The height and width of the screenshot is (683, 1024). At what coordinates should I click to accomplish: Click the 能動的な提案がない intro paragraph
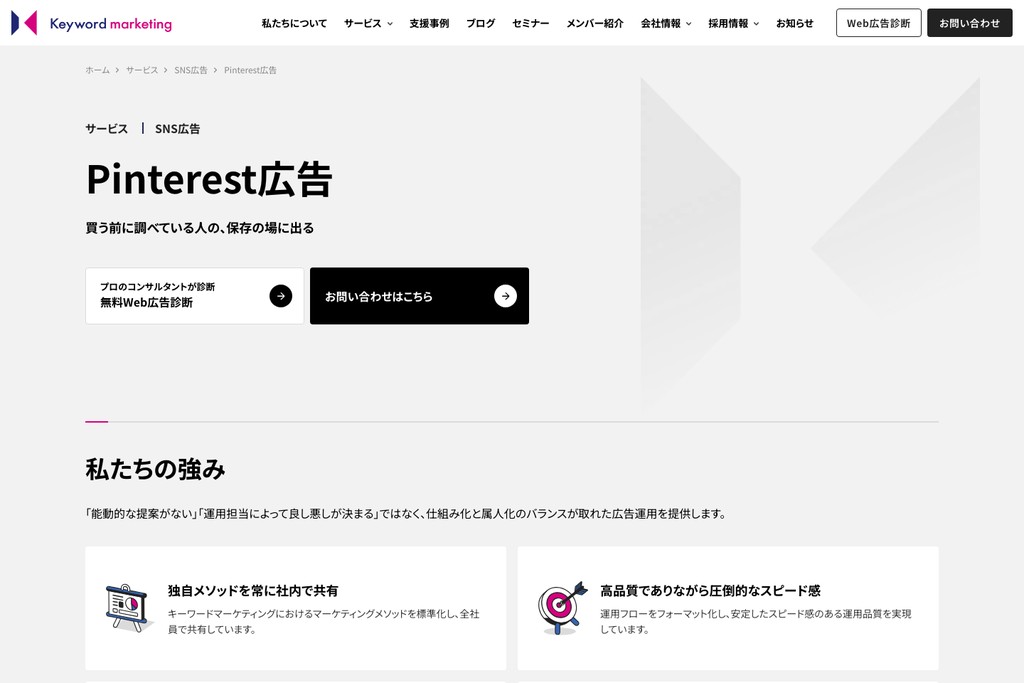(406, 514)
